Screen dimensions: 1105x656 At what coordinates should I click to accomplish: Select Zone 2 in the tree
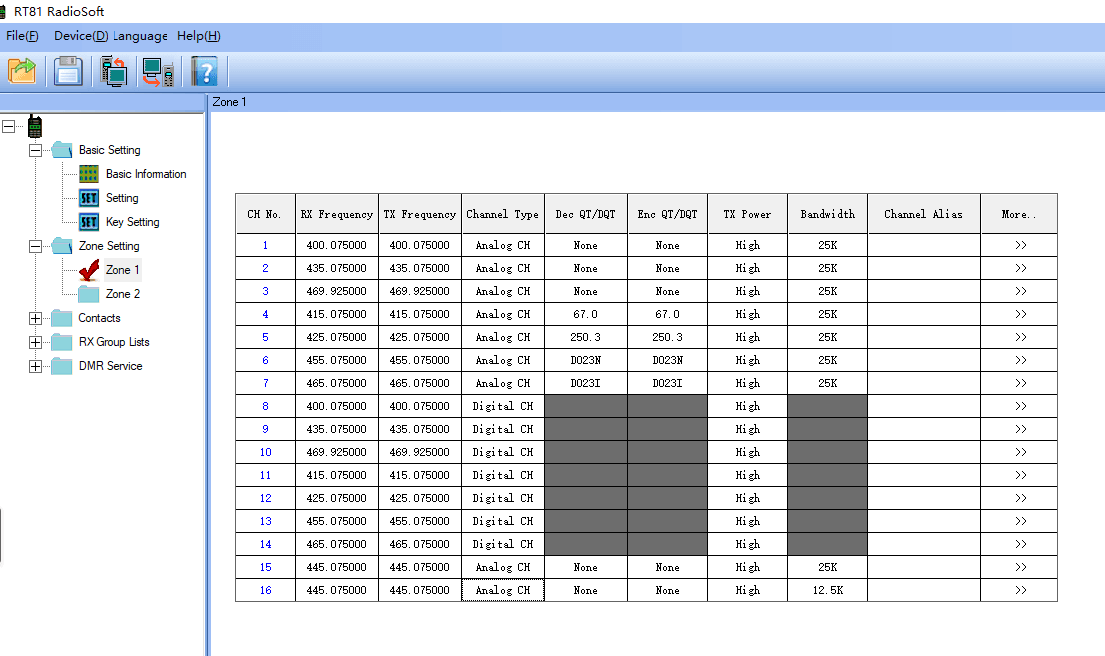[122, 294]
